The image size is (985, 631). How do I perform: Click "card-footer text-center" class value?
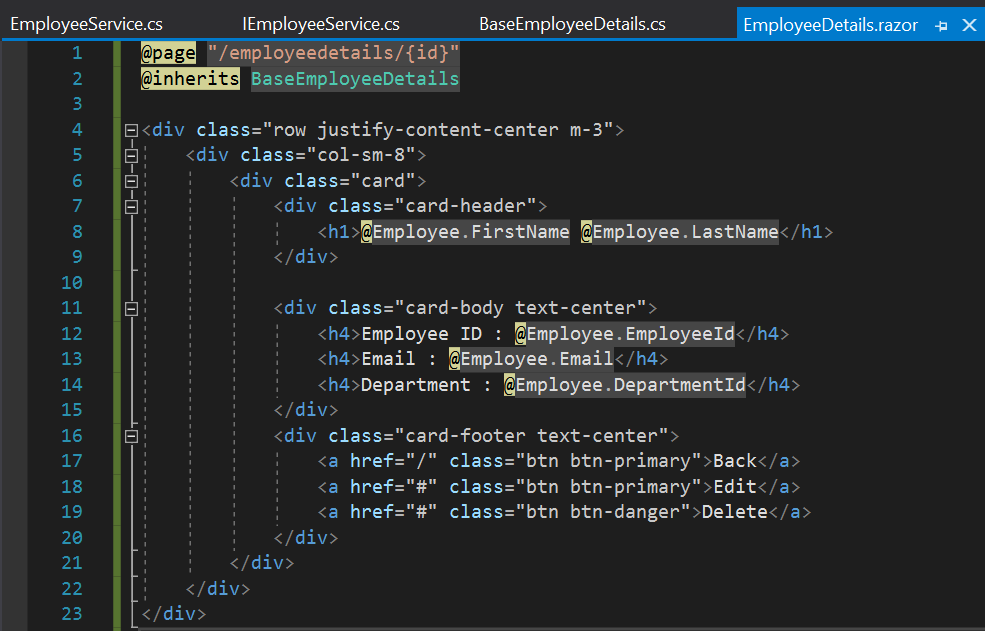click(531, 436)
